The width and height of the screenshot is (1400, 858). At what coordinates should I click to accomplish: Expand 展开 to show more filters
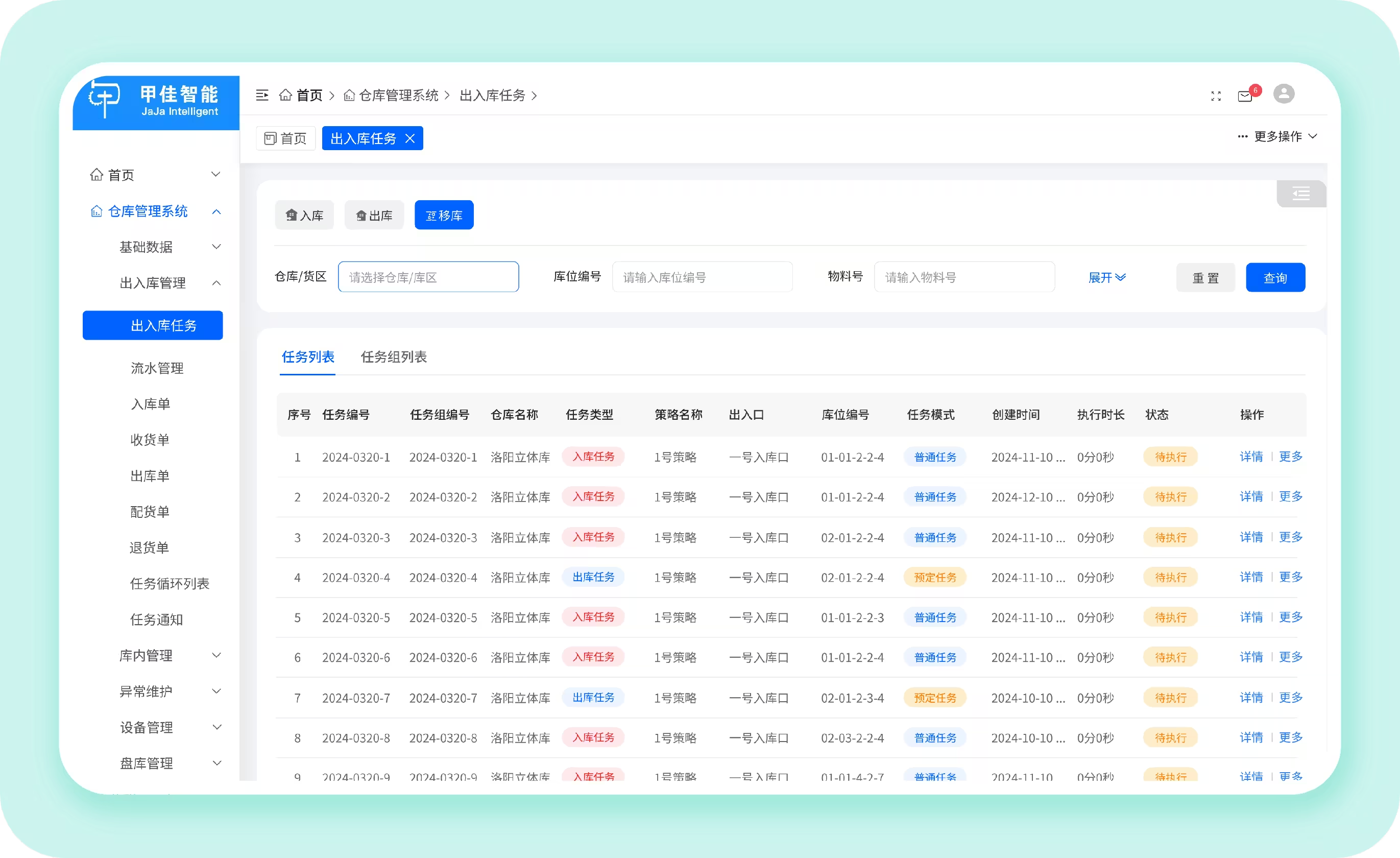pos(1106,277)
